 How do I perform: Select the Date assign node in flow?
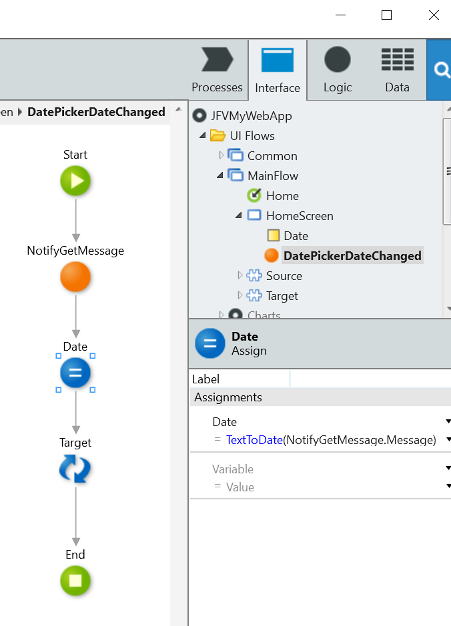coord(75,373)
